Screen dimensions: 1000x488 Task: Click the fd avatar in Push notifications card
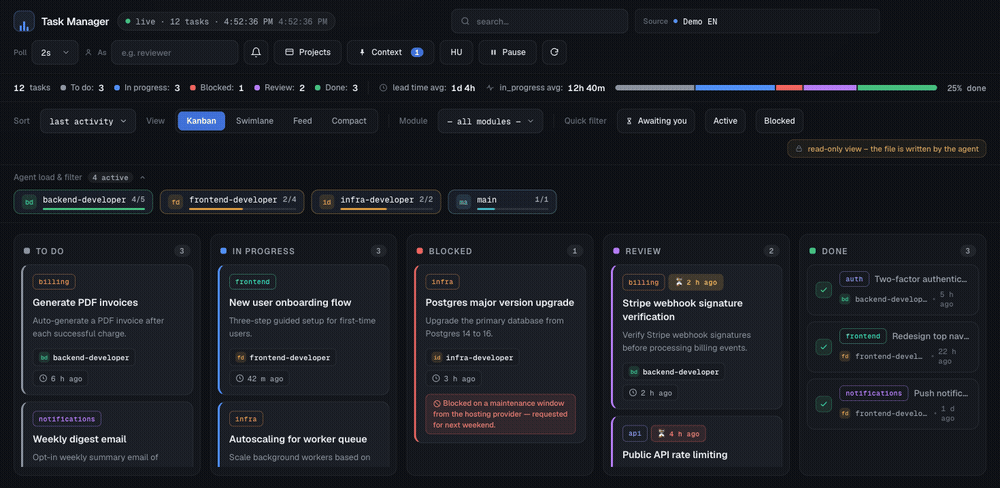pos(844,413)
